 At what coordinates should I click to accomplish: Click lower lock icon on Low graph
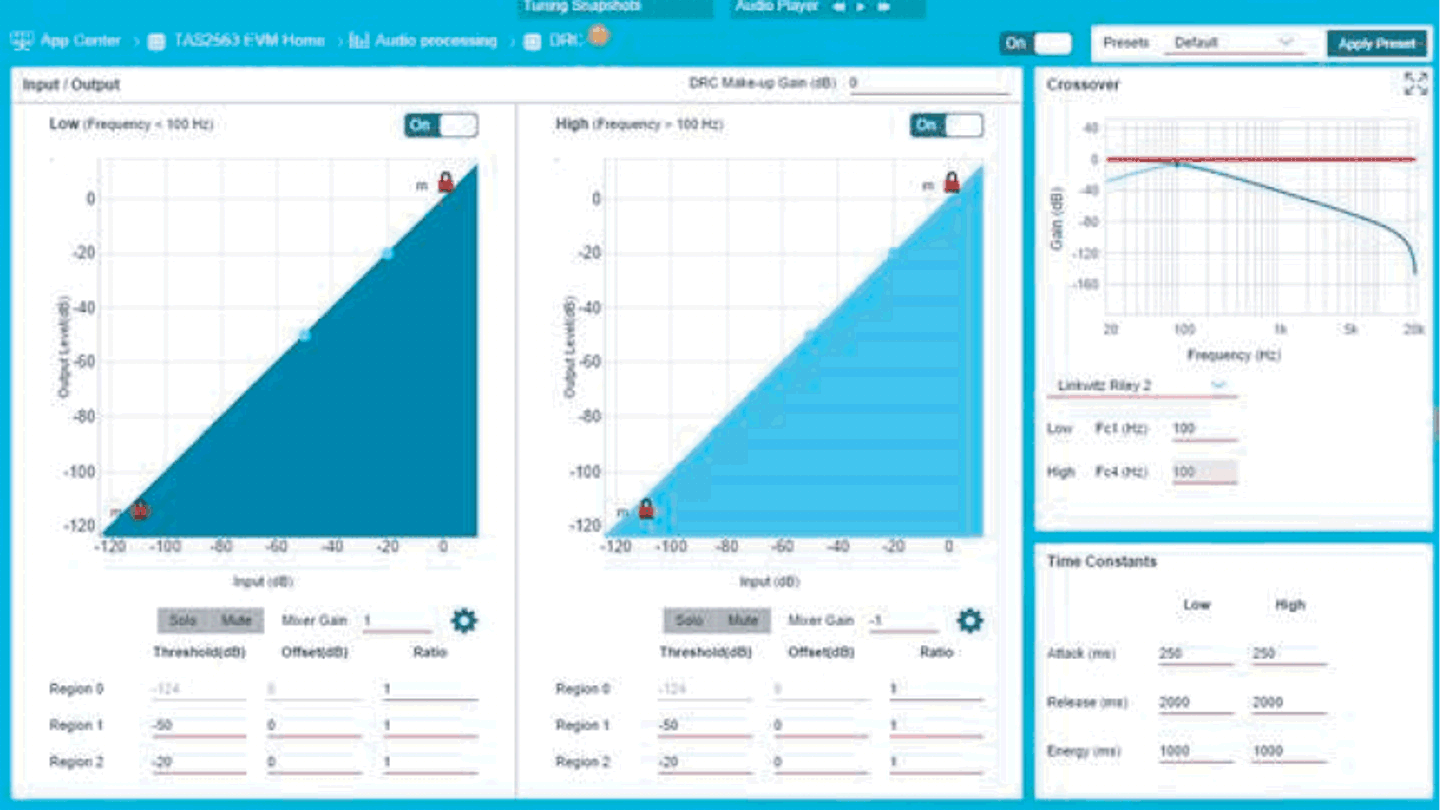coord(140,509)
